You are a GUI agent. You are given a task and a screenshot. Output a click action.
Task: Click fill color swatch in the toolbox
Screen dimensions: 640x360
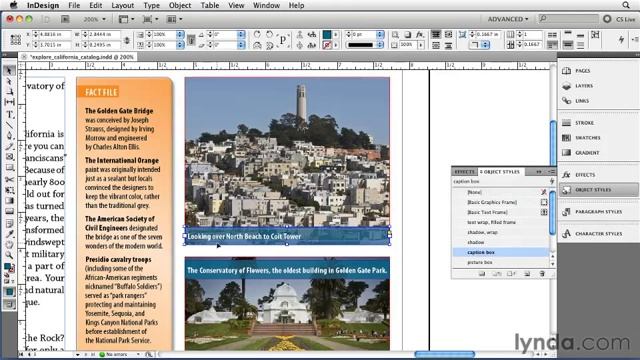coord(7,267)
